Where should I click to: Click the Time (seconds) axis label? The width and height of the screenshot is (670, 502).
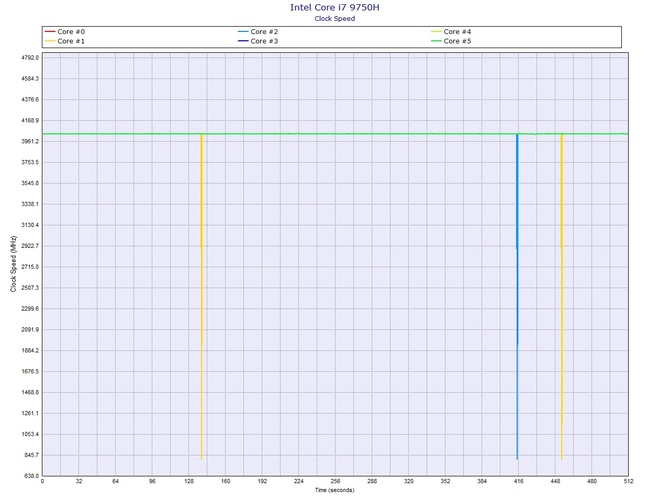pyautogui.click(x=335, y=490)
